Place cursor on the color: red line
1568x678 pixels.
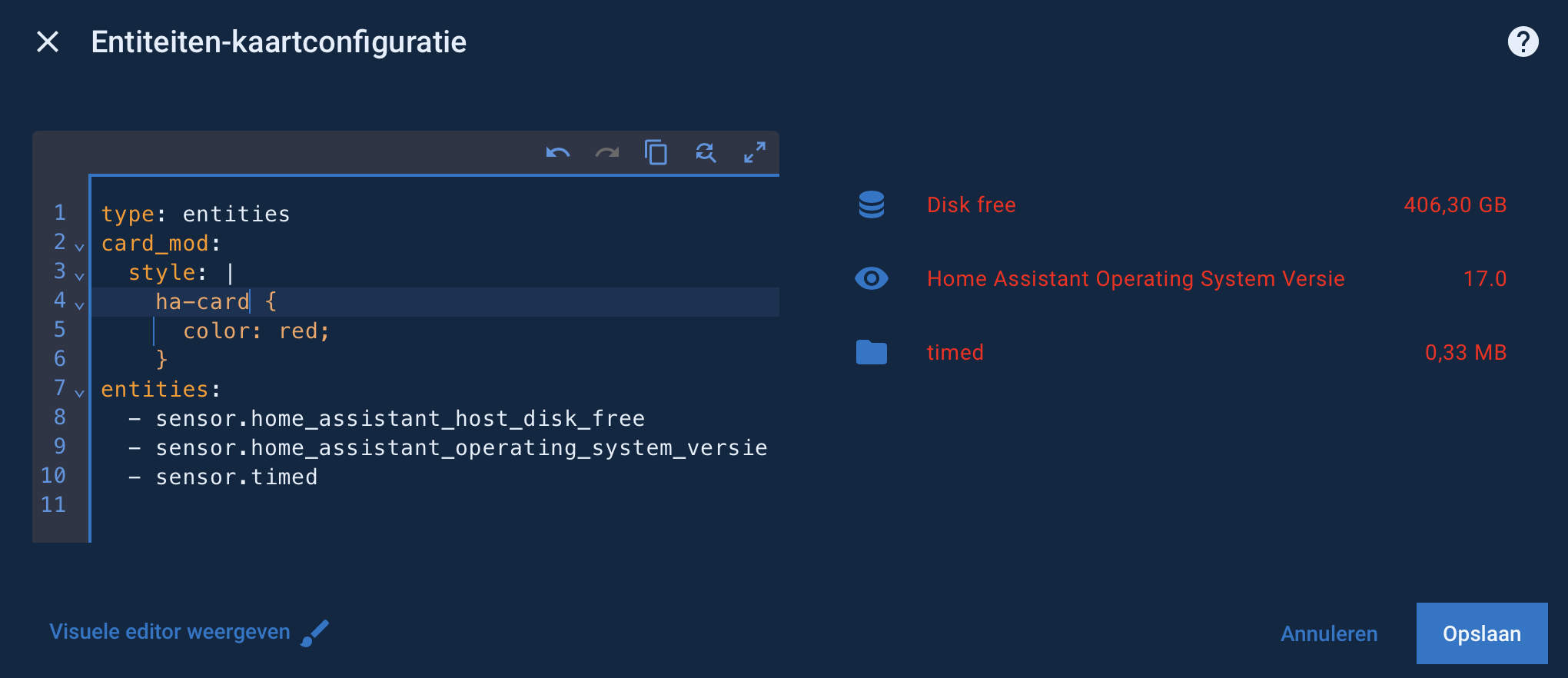[x=257, y=331]
